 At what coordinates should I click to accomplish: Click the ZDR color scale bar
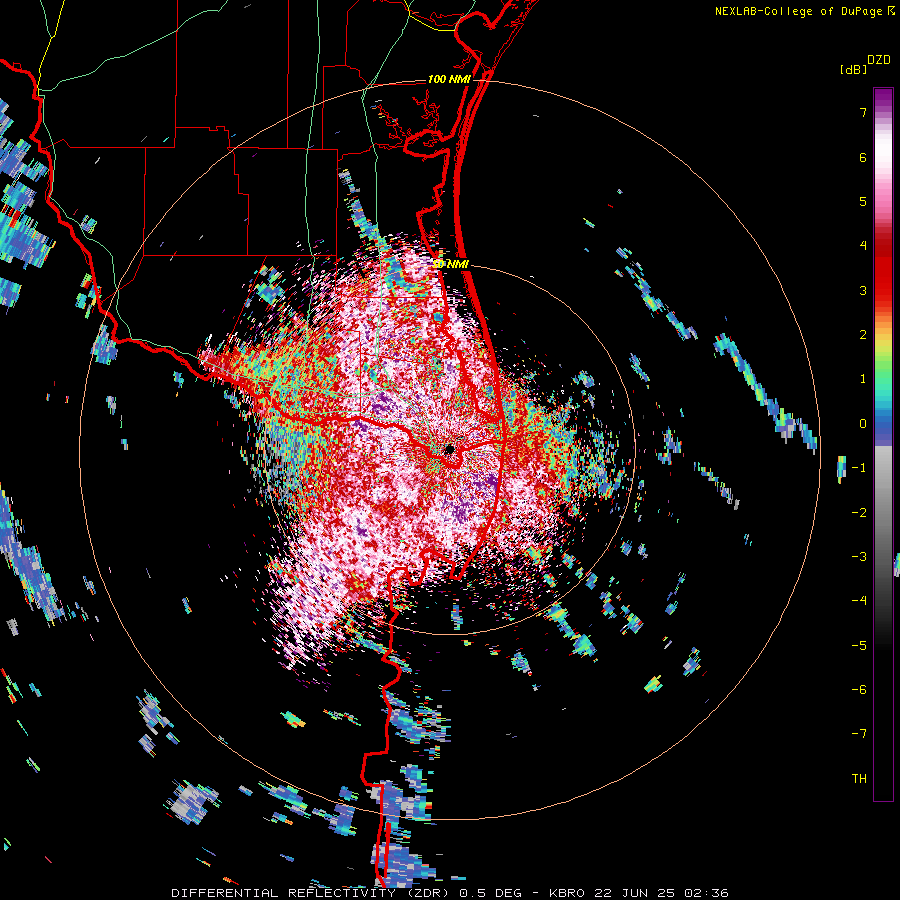pyautogui.click(x=883, y=444)
